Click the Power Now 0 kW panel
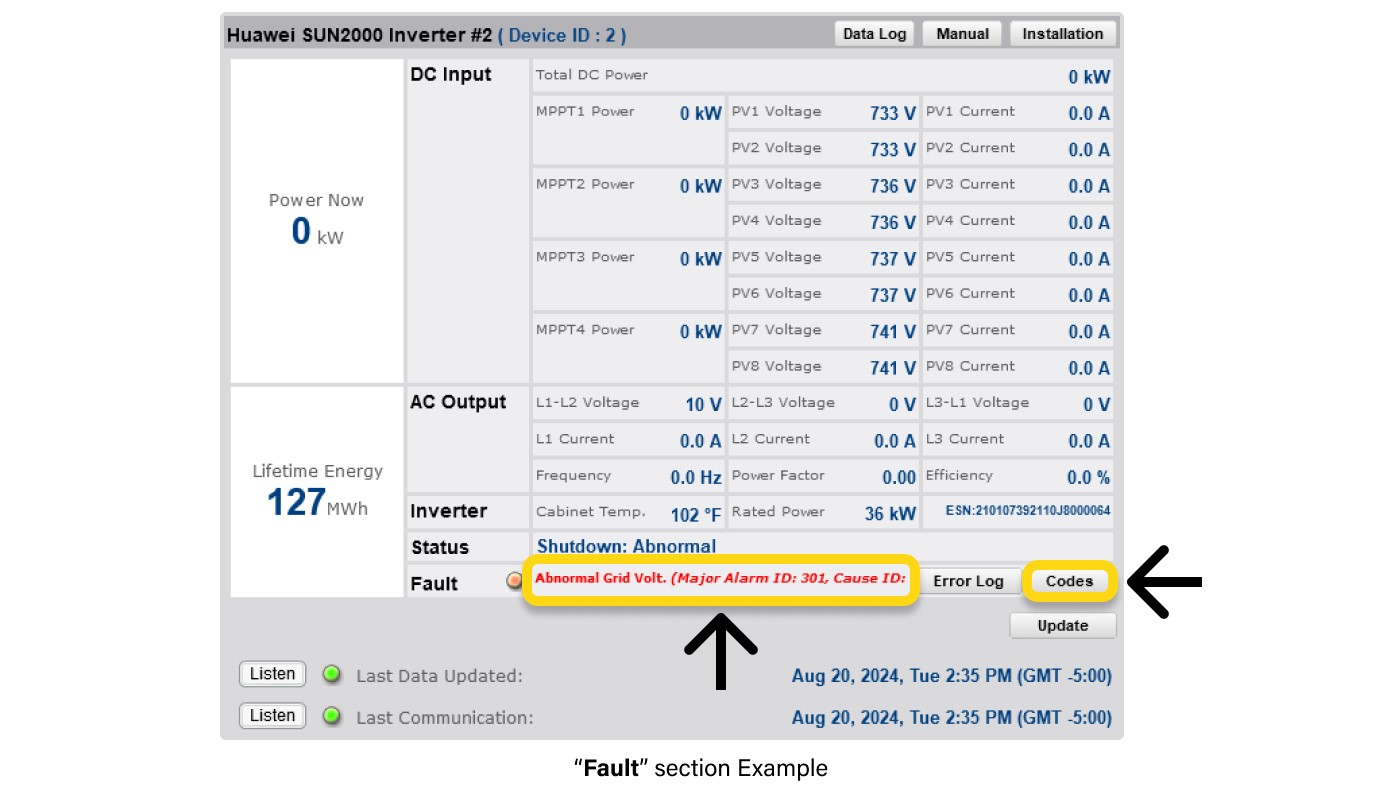Image resolution: width=1400 pixels, height=794 pixels. [316, 220]
